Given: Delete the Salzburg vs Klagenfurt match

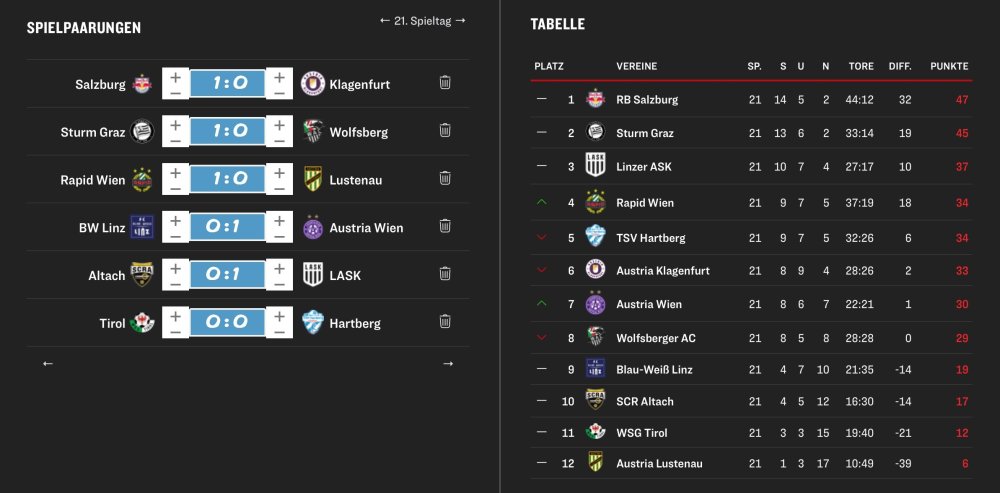Looking at the screenshot, I should click(445, 83).
